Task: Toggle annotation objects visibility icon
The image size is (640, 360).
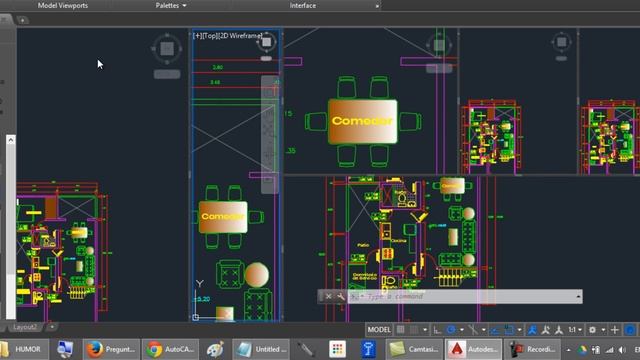Action: [x=532, y=330]
